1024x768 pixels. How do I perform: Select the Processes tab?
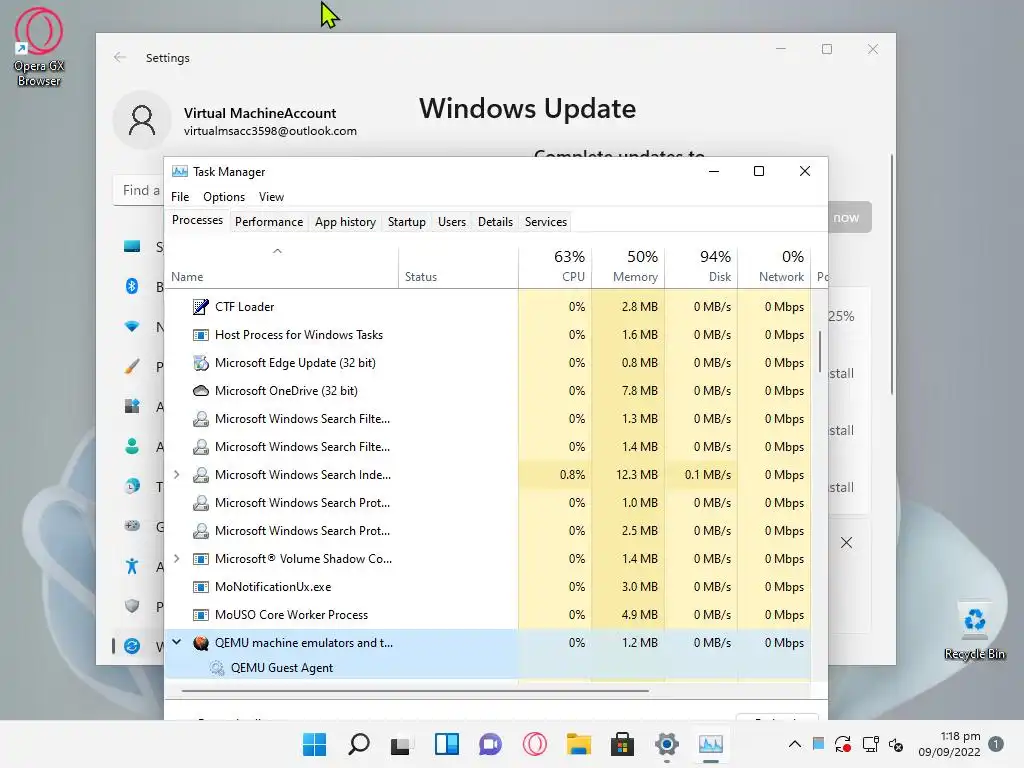point(197,220)
